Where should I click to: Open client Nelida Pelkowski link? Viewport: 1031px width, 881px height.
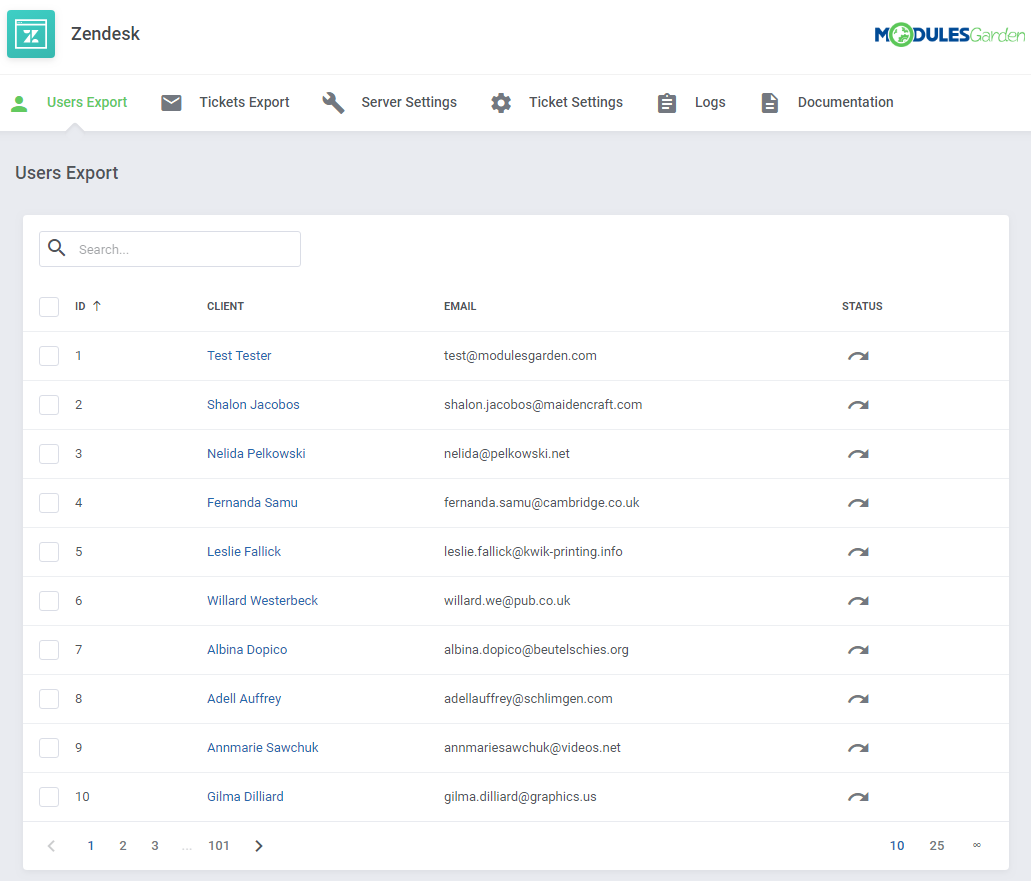point(256,454)
